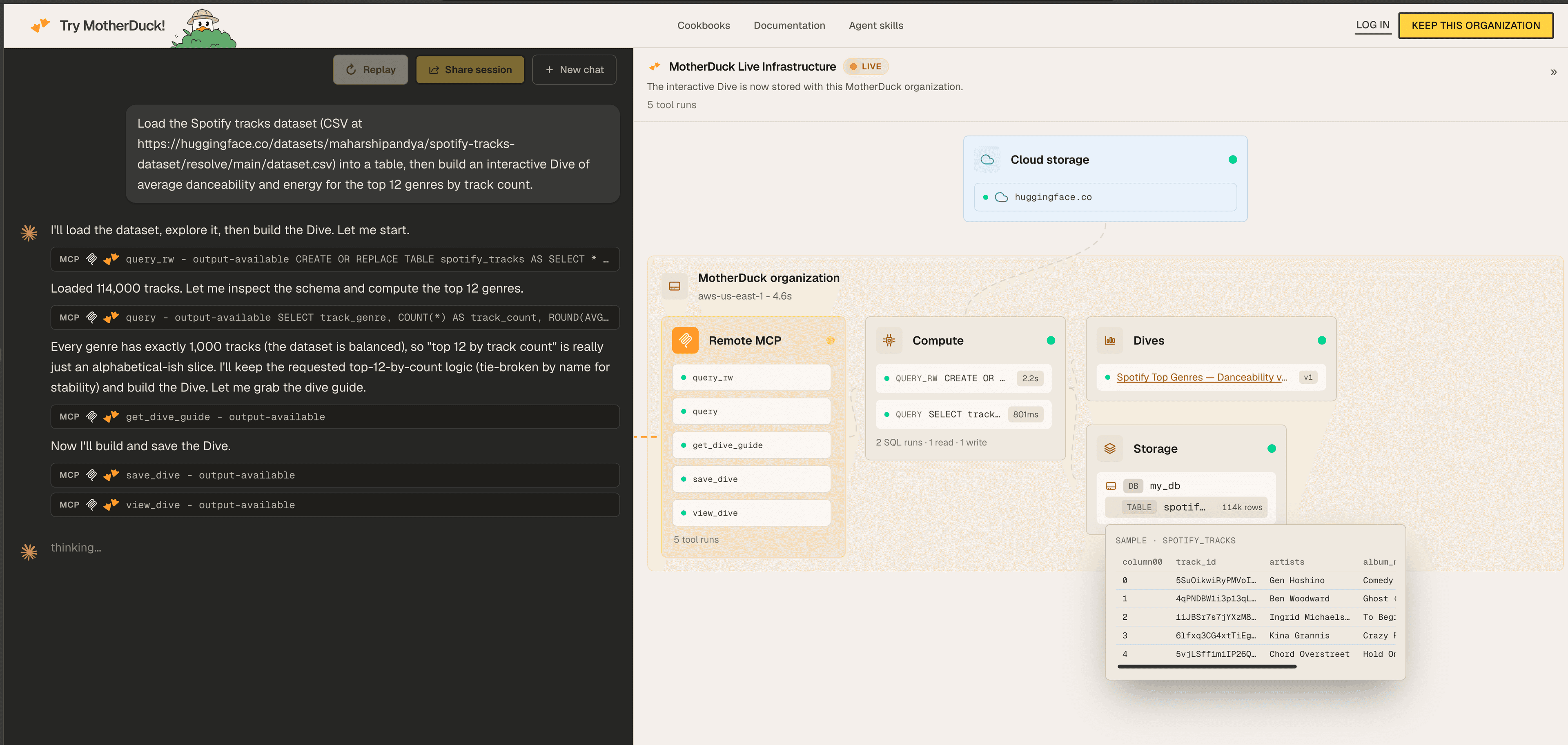Click the spotif… TABLE row in Storage
This screenshot has width=1568, height=745.
click(x=1186, y=507)
